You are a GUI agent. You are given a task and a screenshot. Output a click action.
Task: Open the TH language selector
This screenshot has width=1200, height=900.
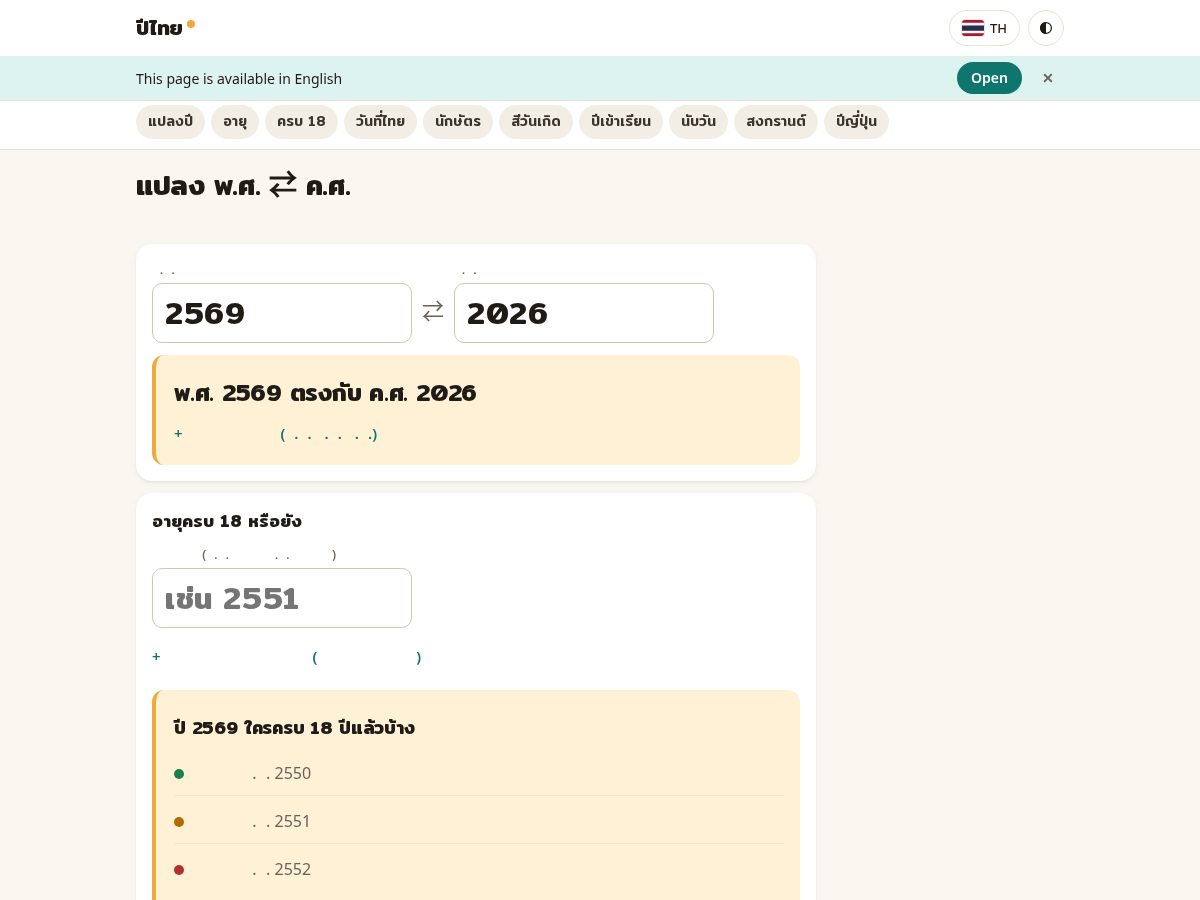(x=984, y=28)
